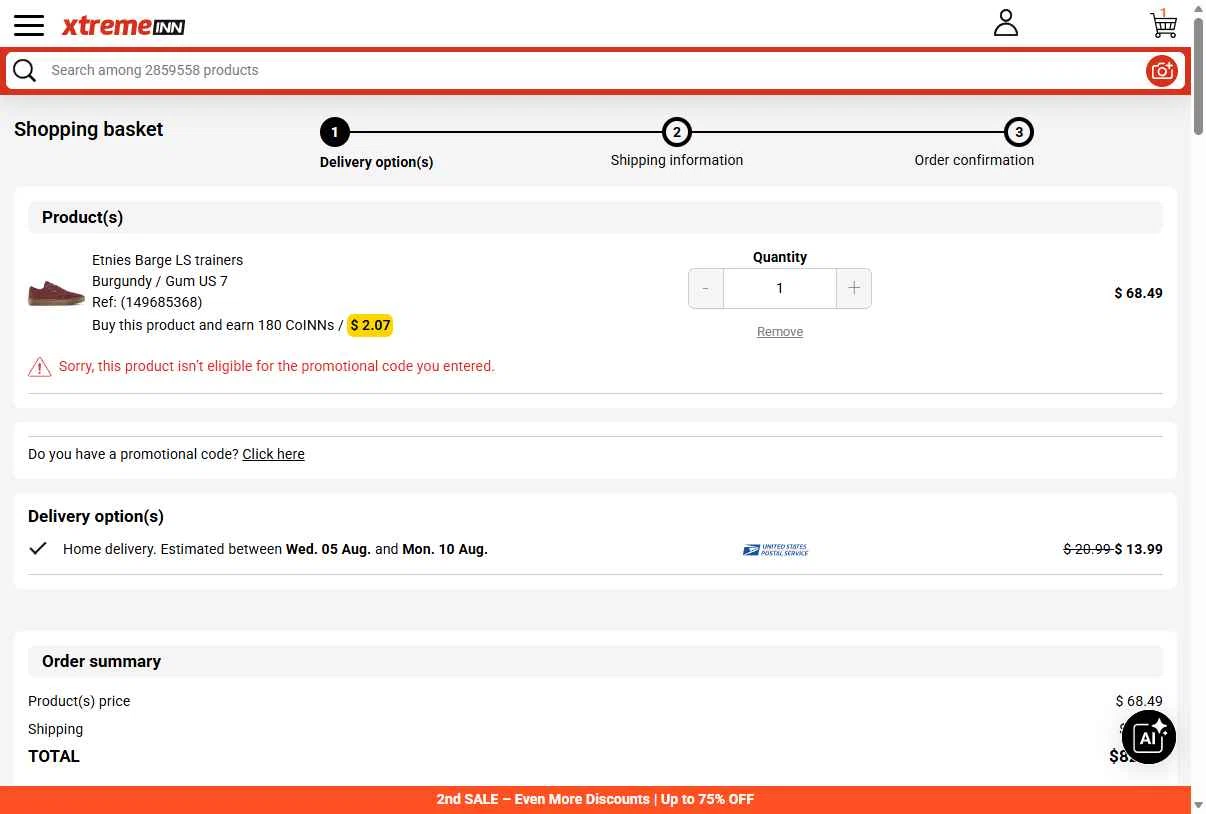Screen dimensions: 1206x814
Task: Click the product price $ 68.49 in product row
Action: 1139,293
